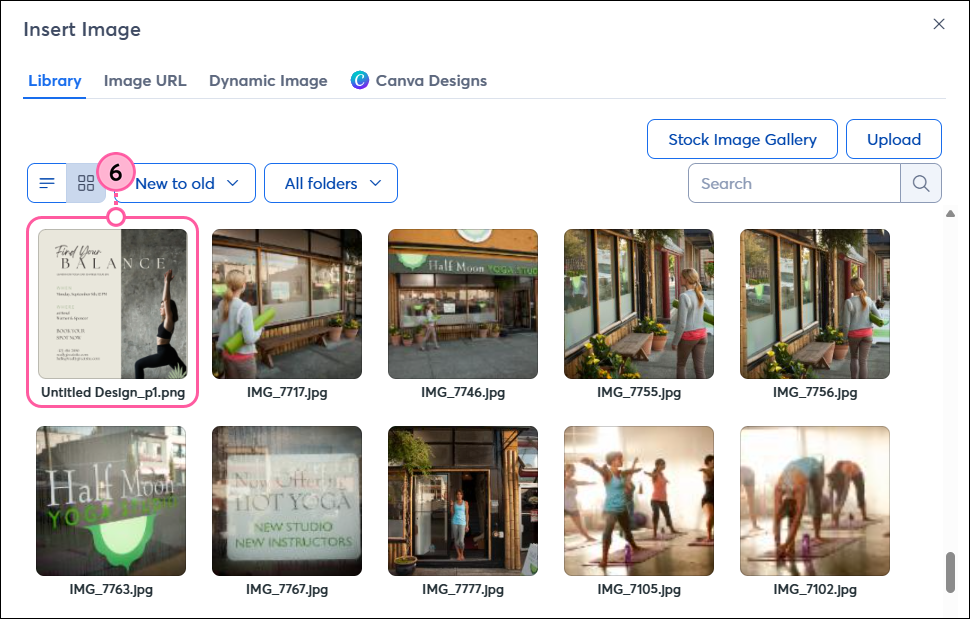Select the IMG_7105.jpg yoga class photo
The height and width of the screenshot is (619, 970).
(638, 500)
